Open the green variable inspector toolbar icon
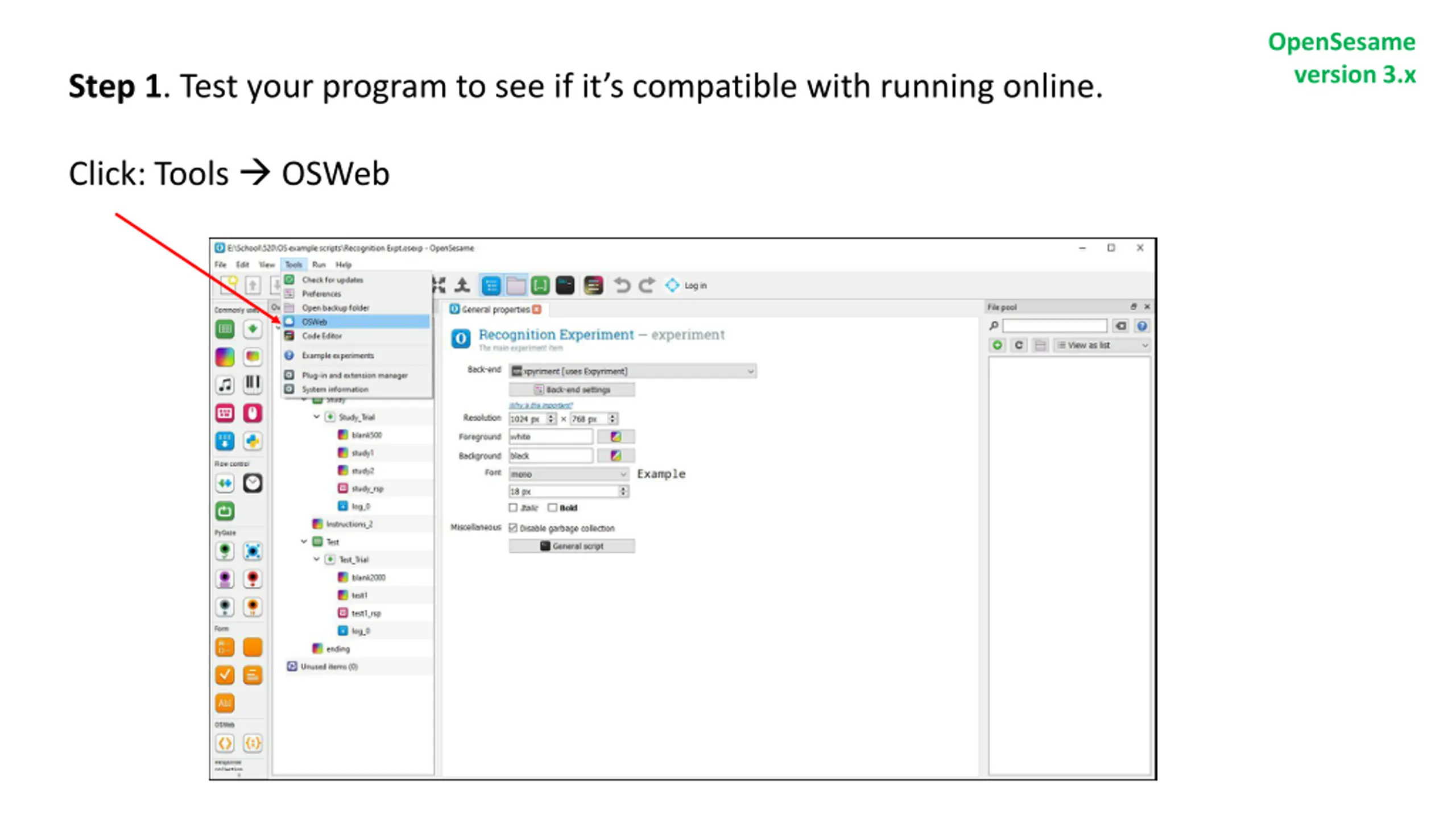 tap(540, 286)
